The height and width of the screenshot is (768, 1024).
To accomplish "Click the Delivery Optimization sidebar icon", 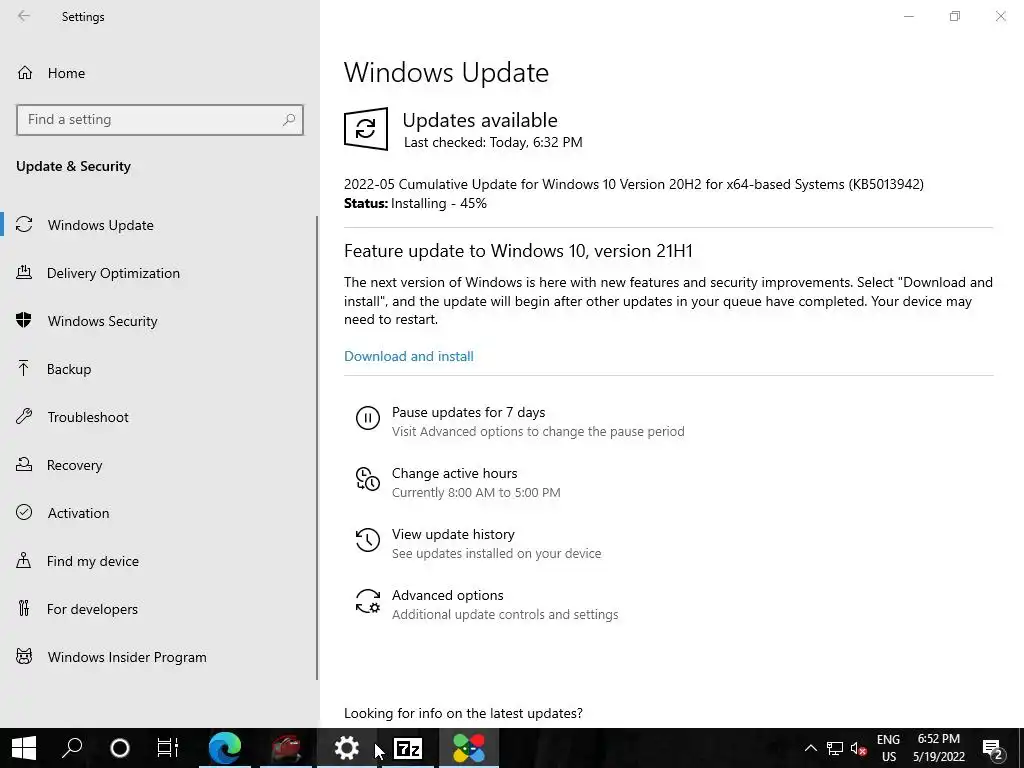I will tap(24, 272).
